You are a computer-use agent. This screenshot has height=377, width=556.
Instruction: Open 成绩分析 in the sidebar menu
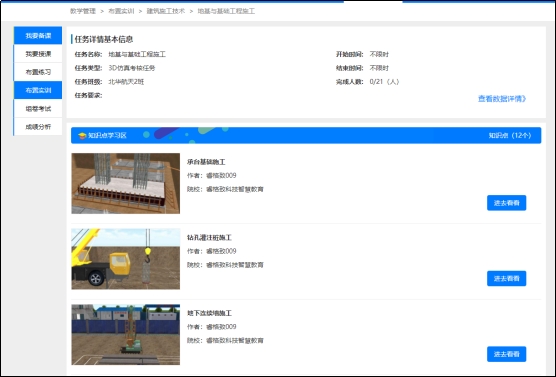coord(38,127)
